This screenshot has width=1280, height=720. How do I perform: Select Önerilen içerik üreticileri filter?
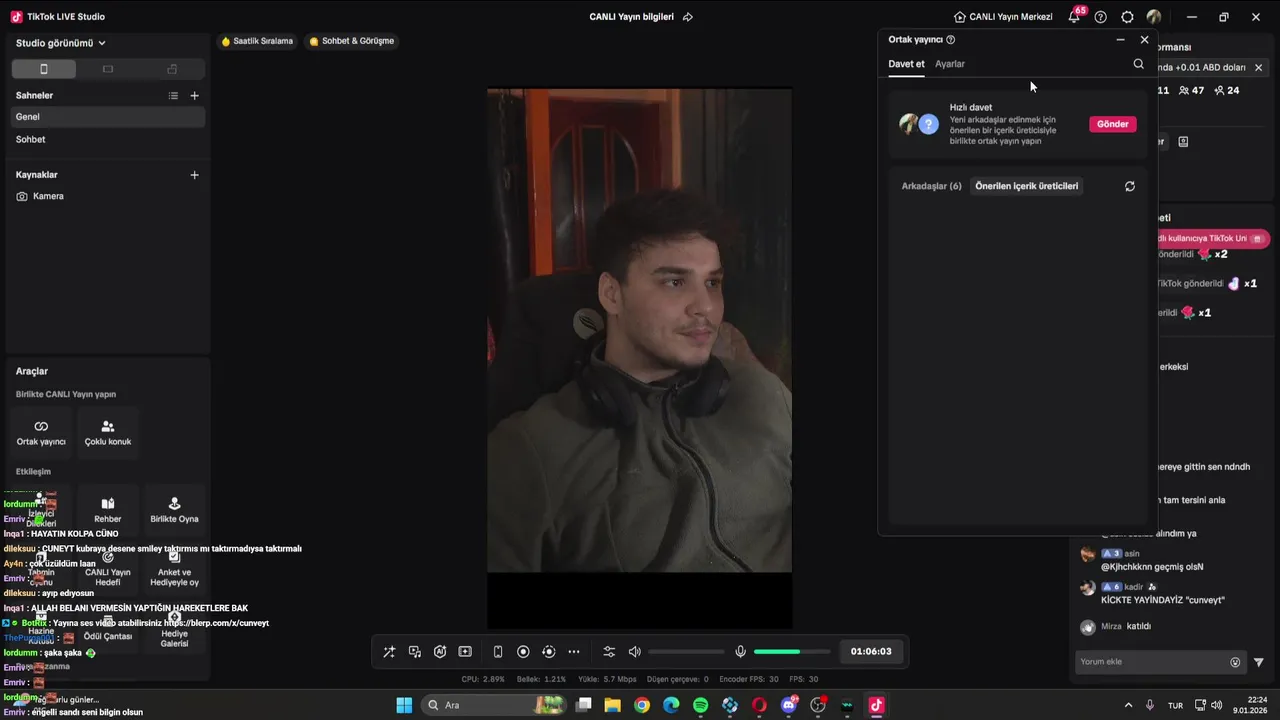click(1027, 186)
